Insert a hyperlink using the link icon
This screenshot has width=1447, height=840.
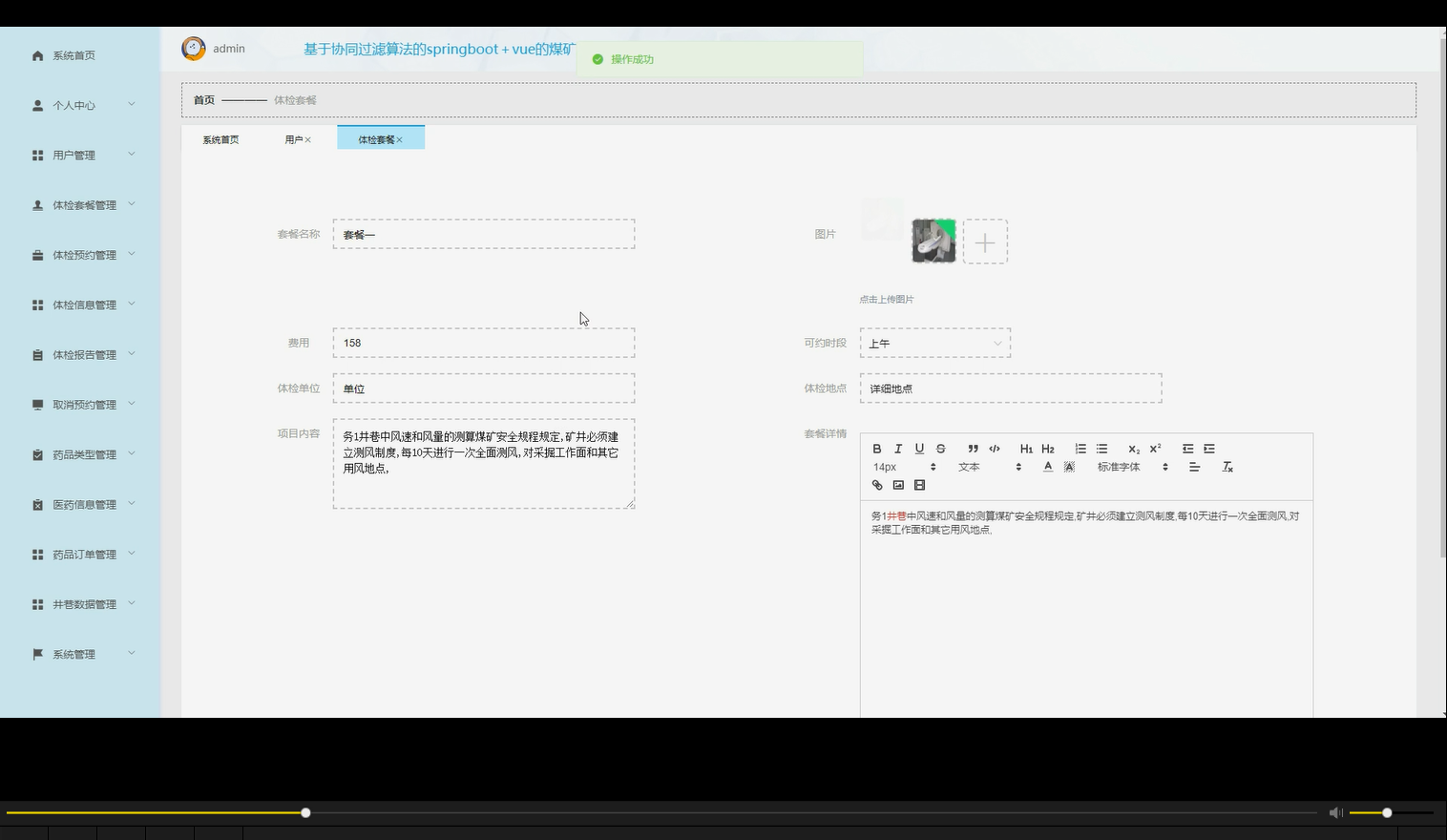click(877, 485)
